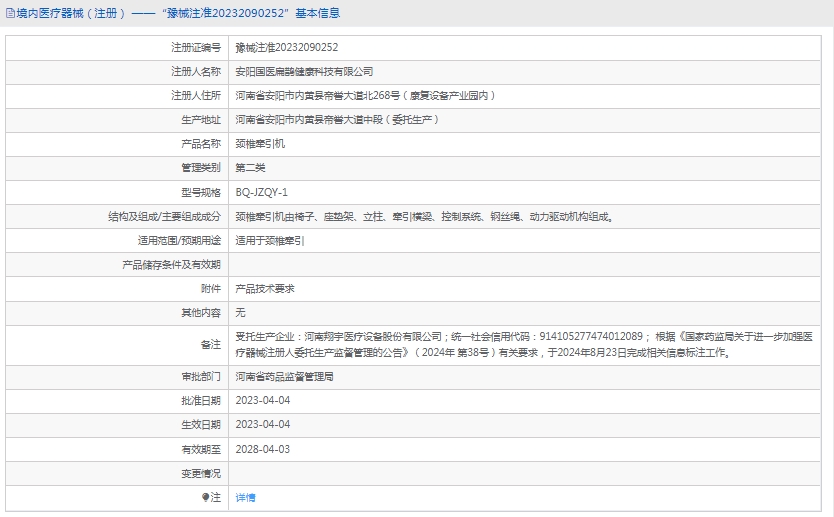The height and width of the screenshot is (517, 834).
Task: Click the structure and composition description
Action: 424,216
